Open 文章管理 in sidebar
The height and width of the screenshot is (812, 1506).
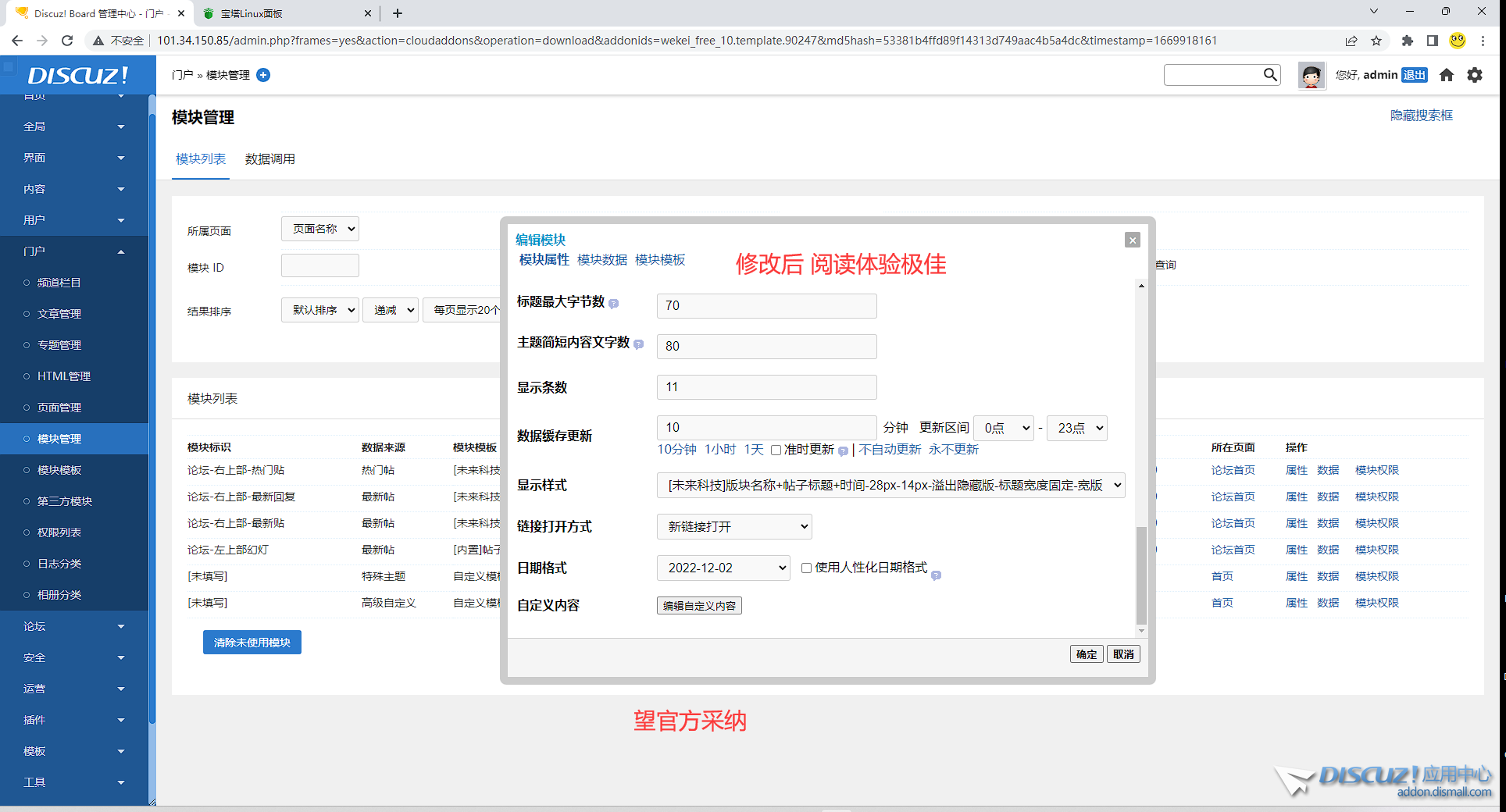(59, 314)
